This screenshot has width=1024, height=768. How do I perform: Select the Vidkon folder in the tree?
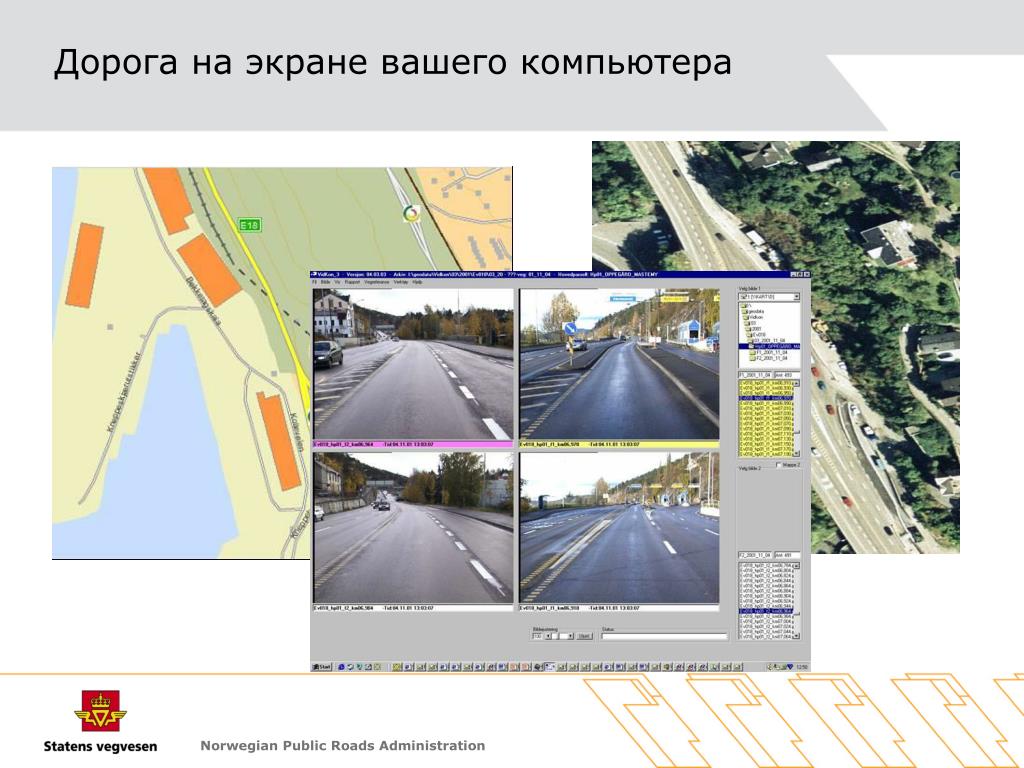[755, 317]
